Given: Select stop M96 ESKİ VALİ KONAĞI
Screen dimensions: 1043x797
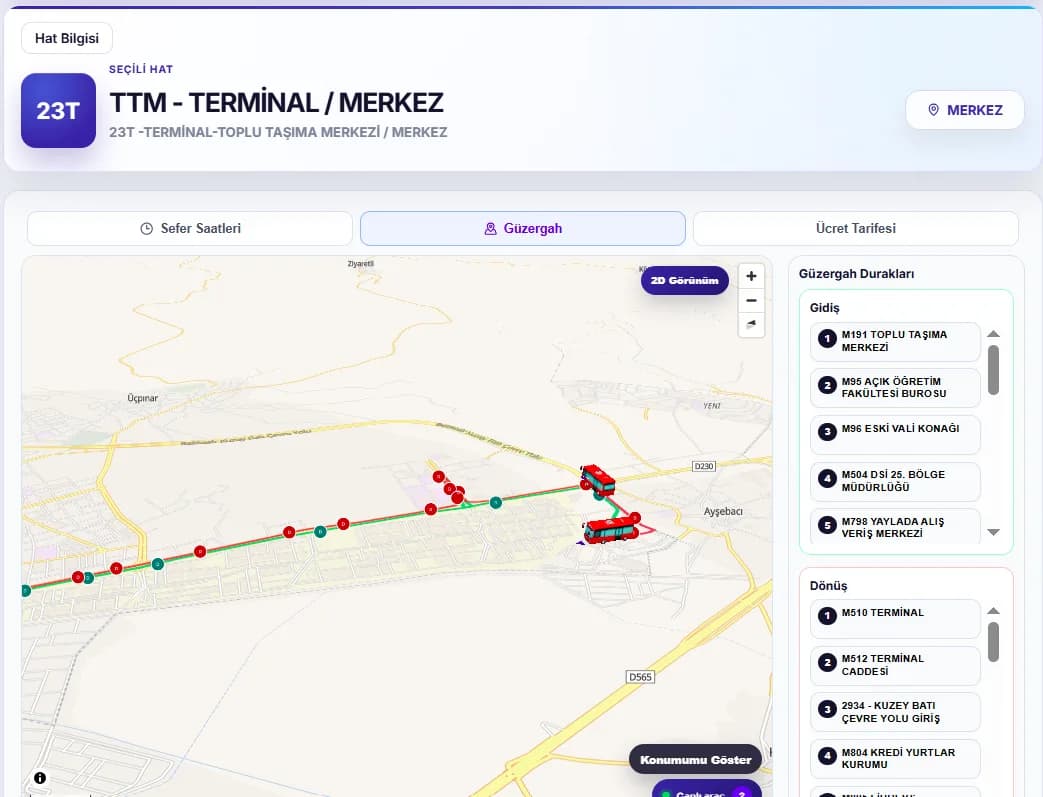Looking at the screenshot, I should coord(895,434).
